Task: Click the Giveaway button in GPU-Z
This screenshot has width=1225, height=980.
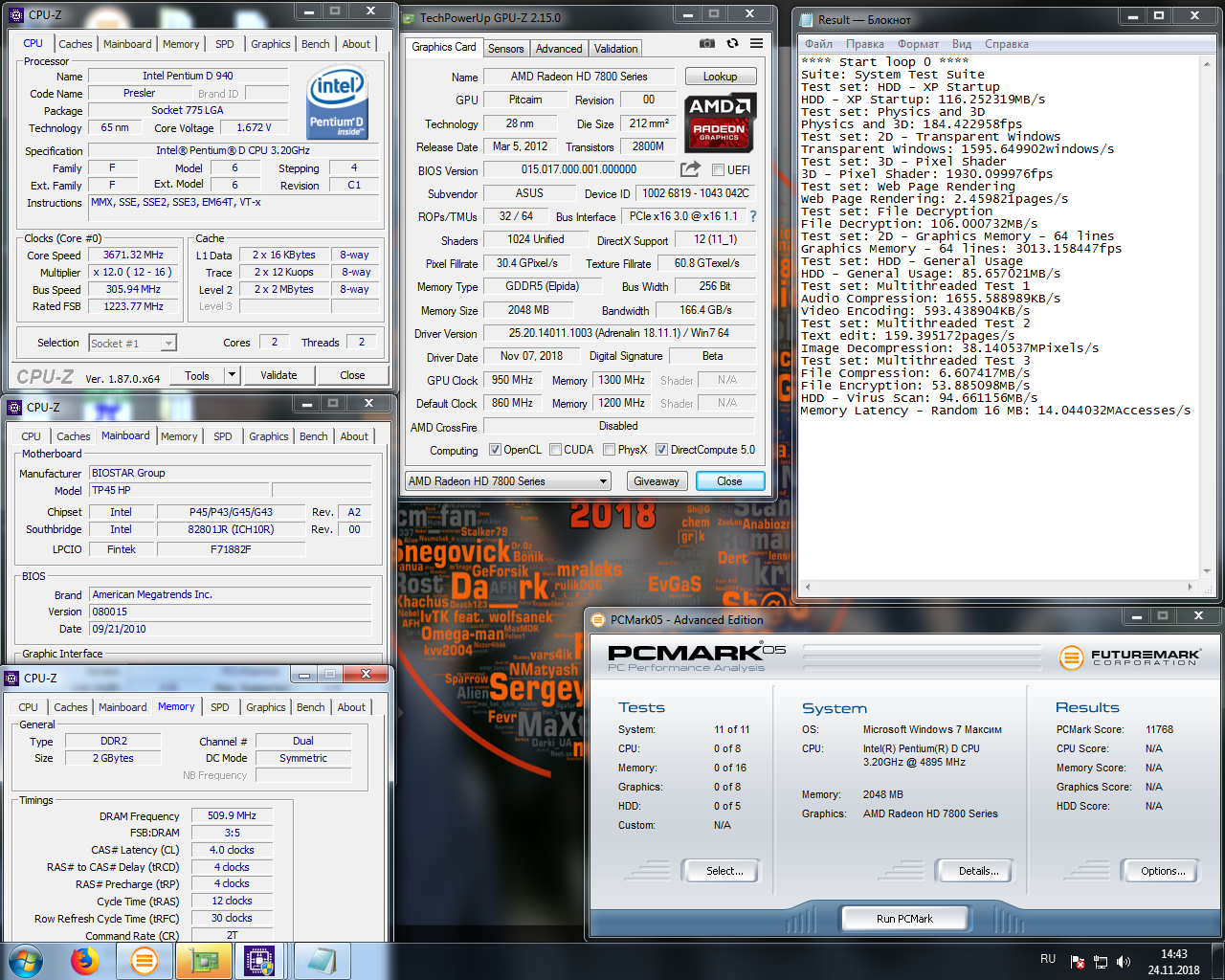Action: tap(657, 481)
